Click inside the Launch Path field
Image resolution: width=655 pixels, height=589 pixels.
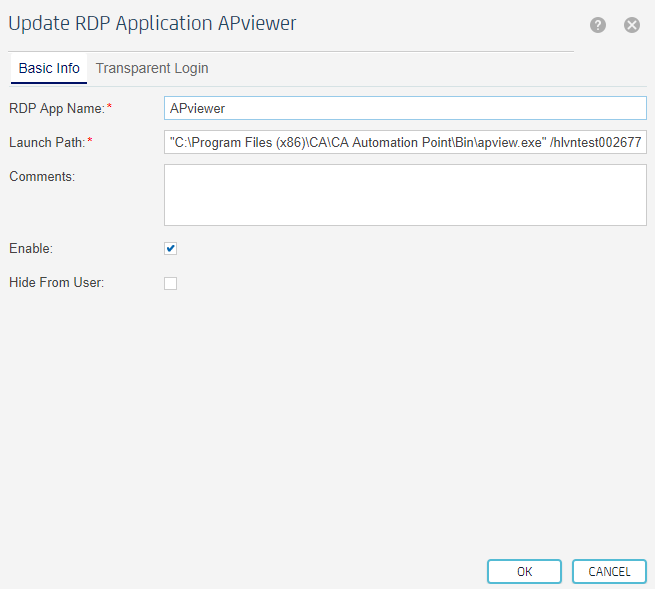[x=405, y=142]
